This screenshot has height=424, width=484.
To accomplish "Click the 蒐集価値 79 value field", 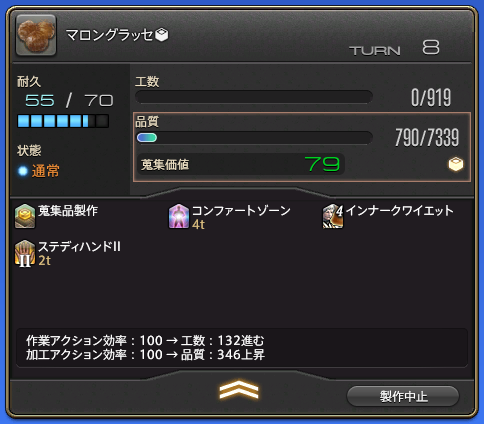I will [x=240, y=164].
